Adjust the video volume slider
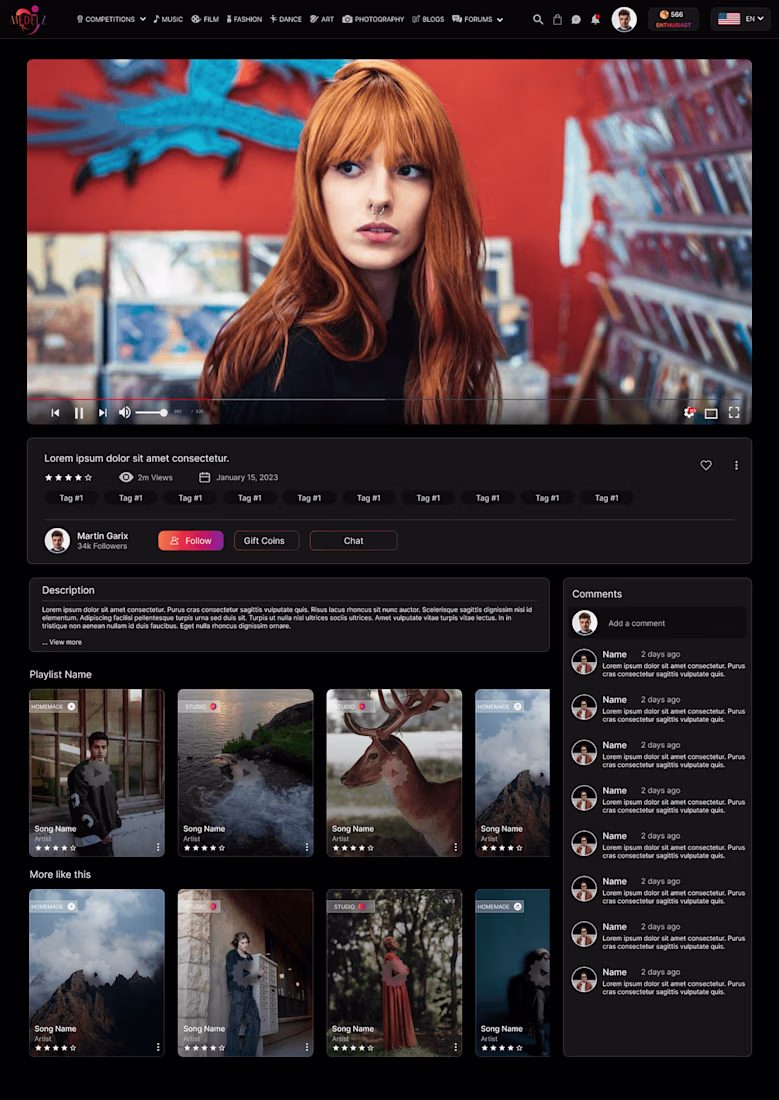Viewport: 779px width, 1100px height. tap(152, 412)
